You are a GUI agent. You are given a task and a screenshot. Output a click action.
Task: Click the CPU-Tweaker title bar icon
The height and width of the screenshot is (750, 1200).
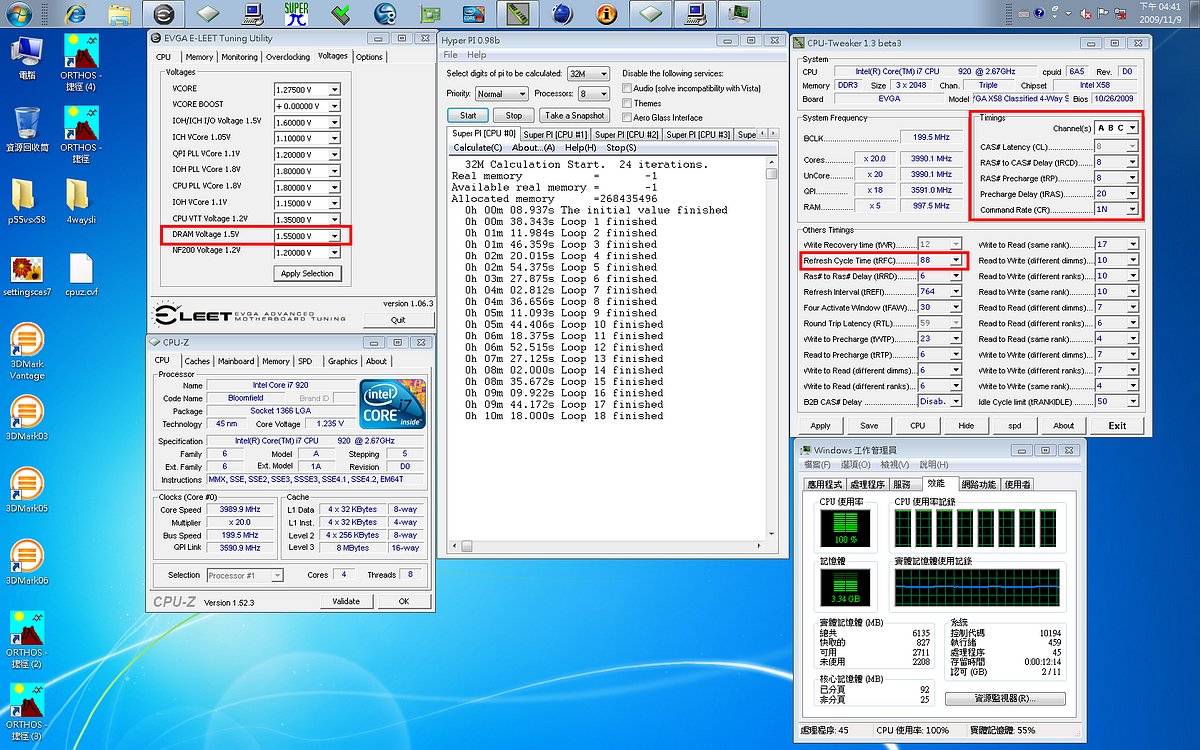coord(799,42)
